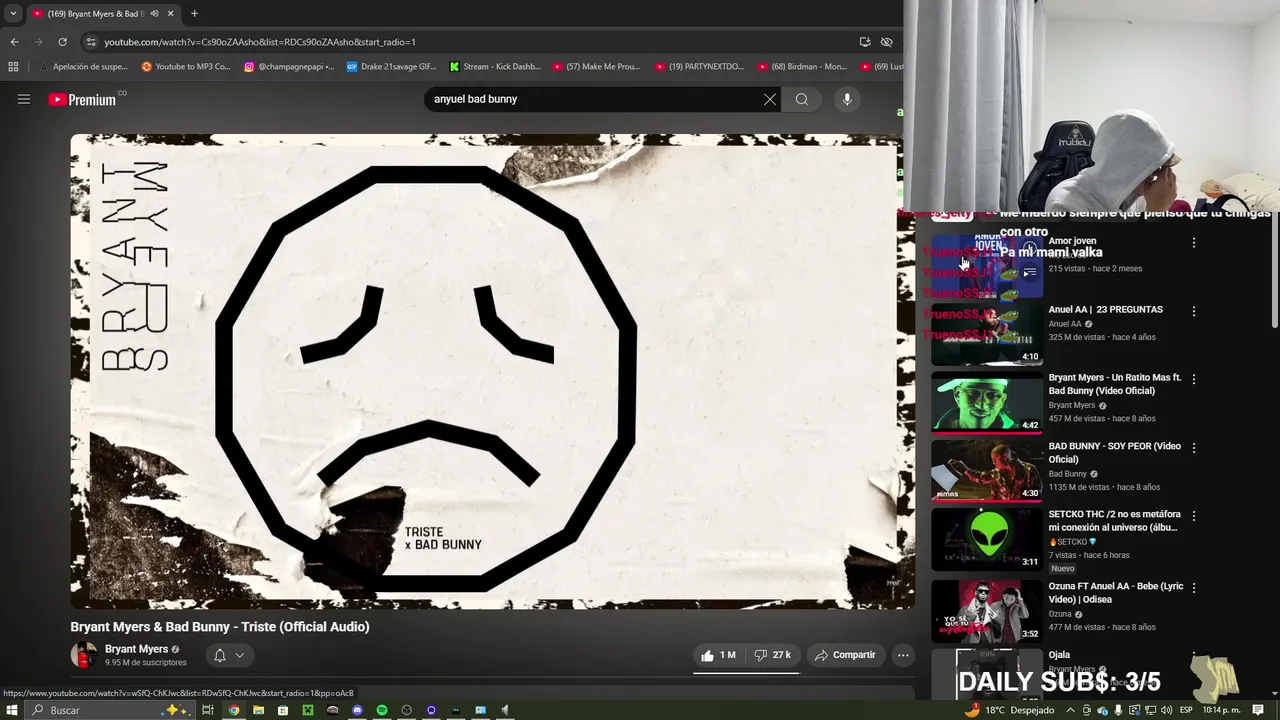Open Bryant Myers channel name link

pos(136,649)
